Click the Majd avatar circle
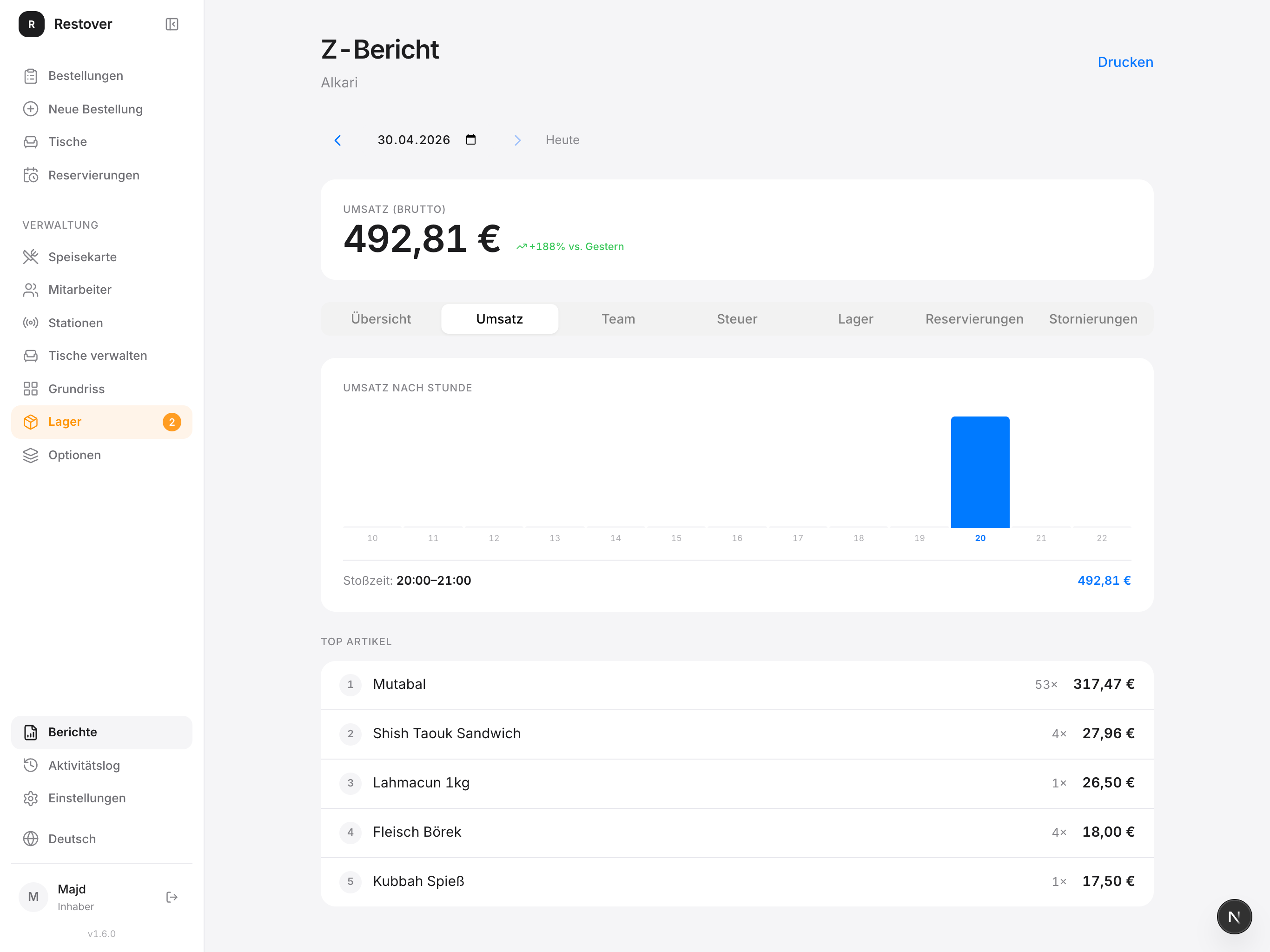Screen dimensions: 1270x952 33,897
